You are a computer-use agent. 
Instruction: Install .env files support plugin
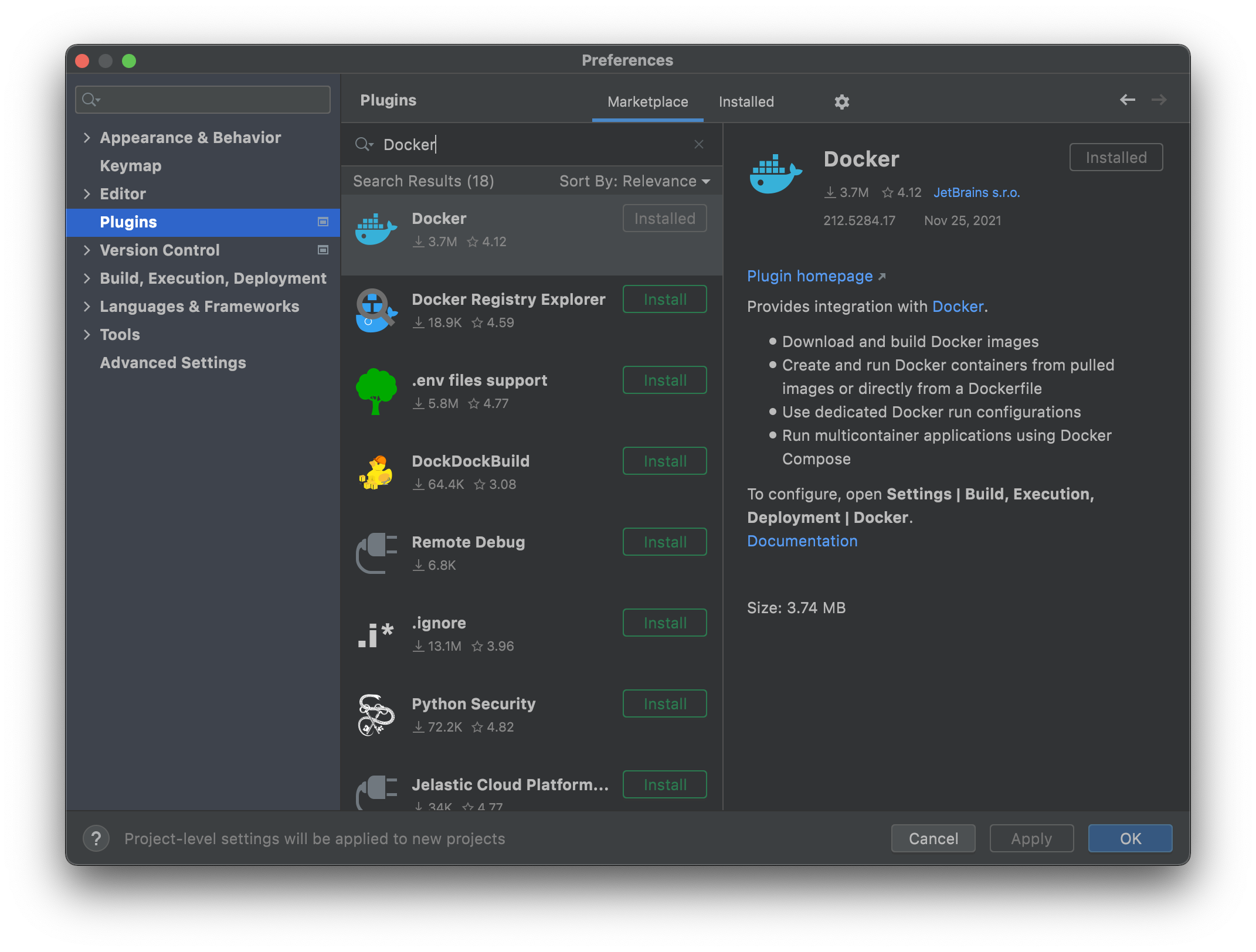coord(664,380)
